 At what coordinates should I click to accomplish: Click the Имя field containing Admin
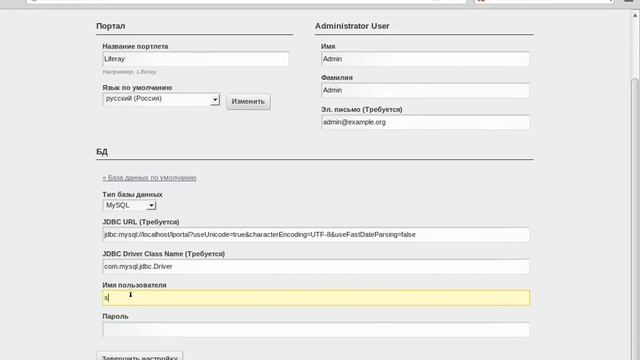click(x=425, y=59)
